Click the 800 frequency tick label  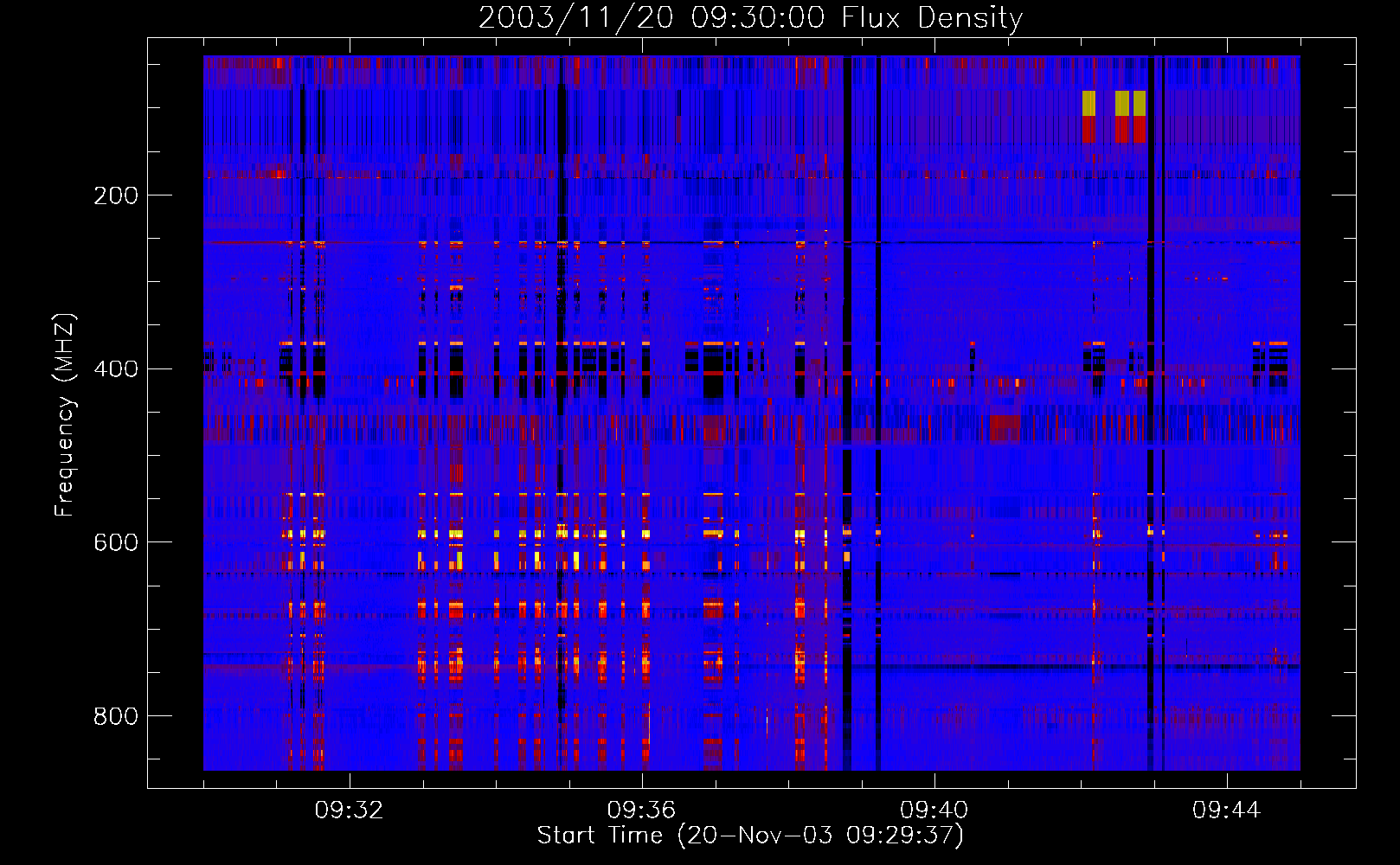(116, 716)
